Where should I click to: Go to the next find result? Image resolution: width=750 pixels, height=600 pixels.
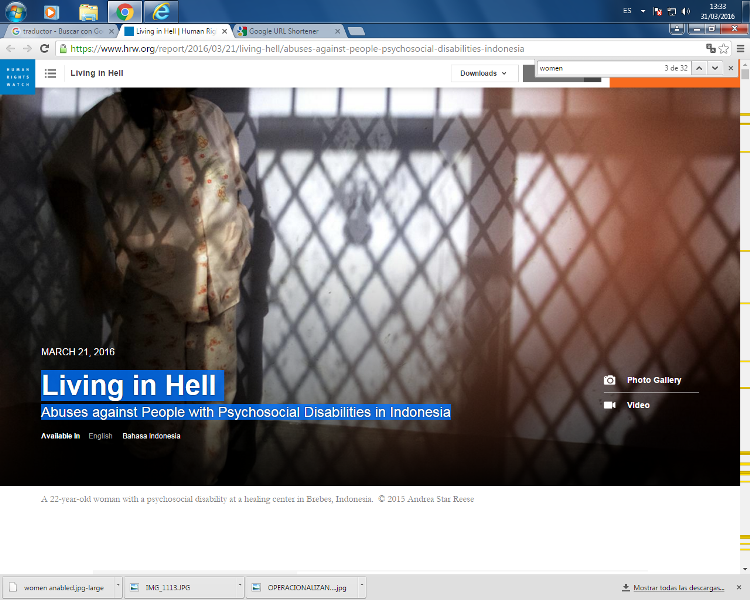click(715, 68)
